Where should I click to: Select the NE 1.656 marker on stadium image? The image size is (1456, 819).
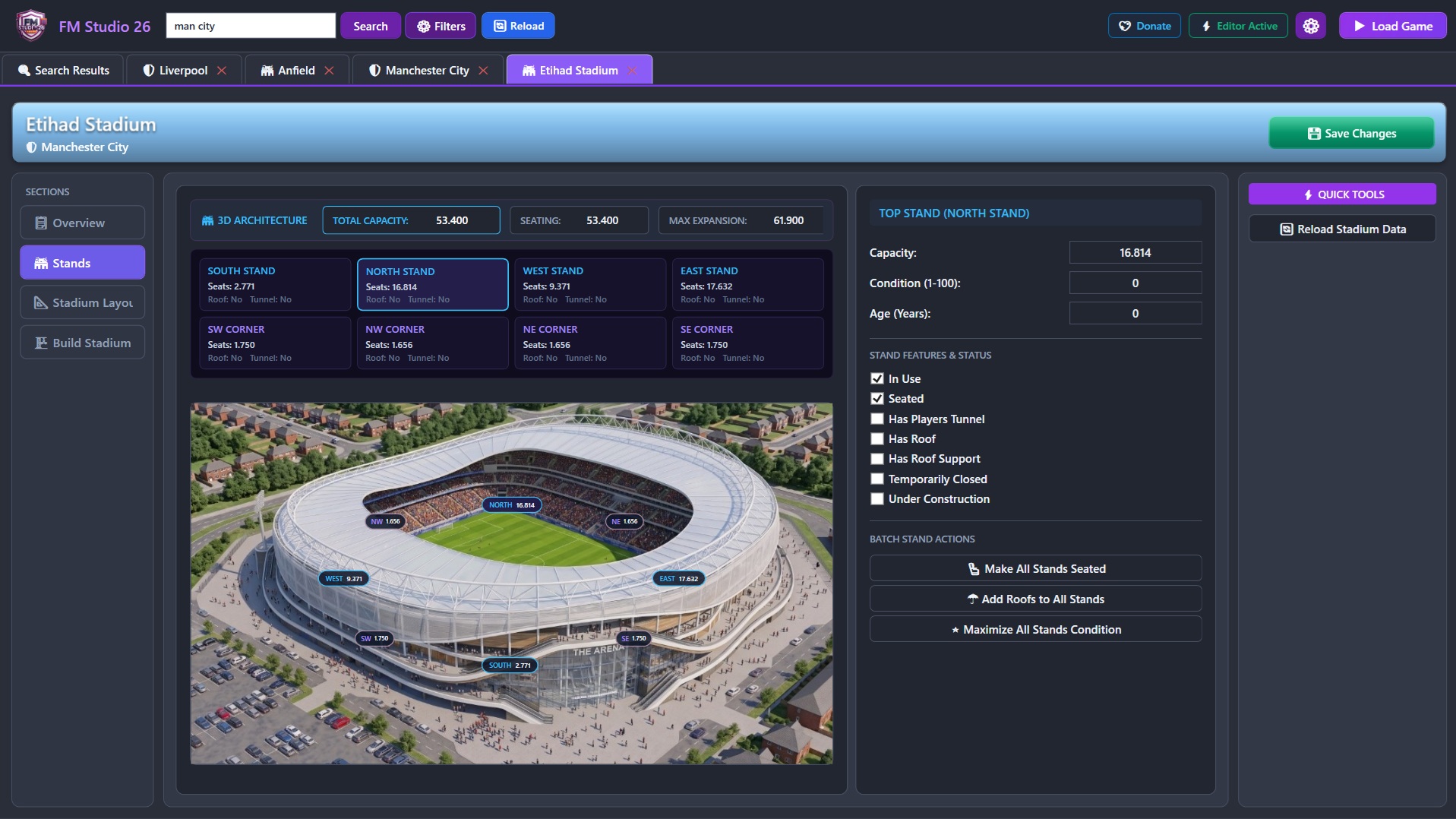point(624,521)
